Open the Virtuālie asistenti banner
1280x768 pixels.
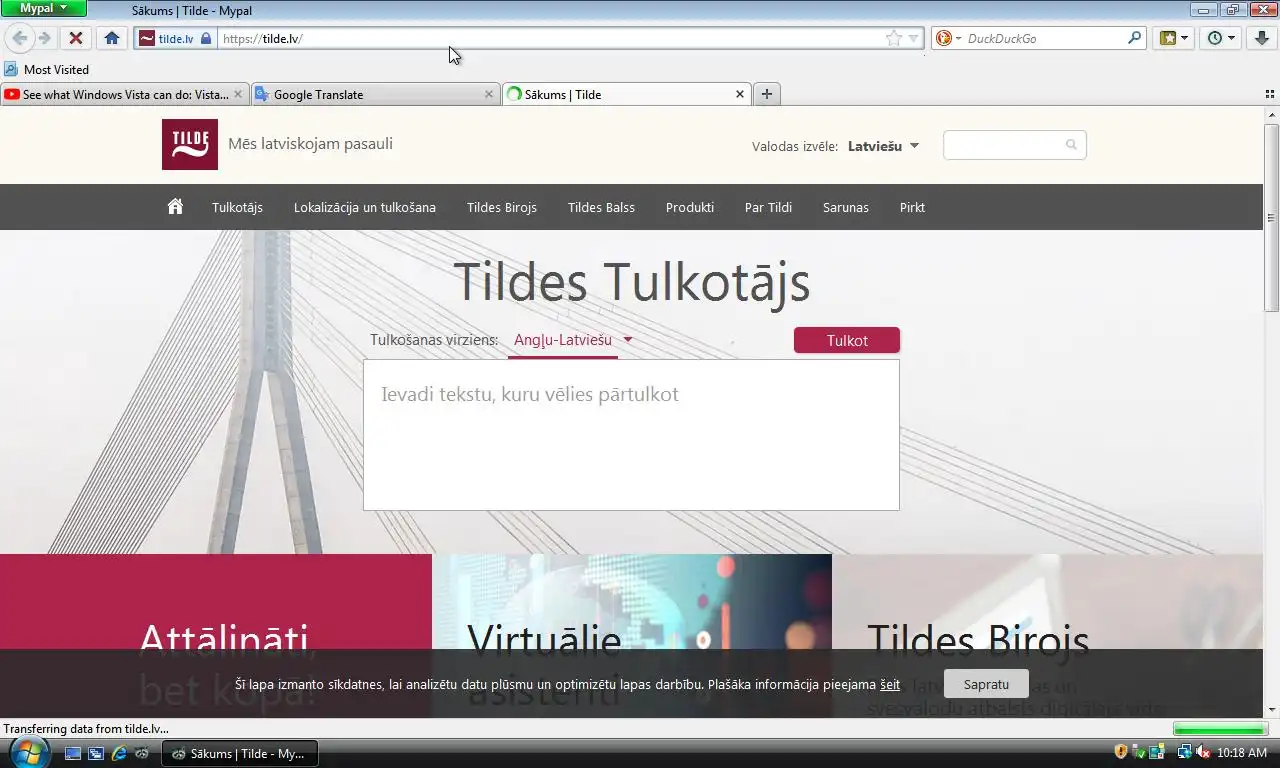pyautogui.click(x=632, y=636)
